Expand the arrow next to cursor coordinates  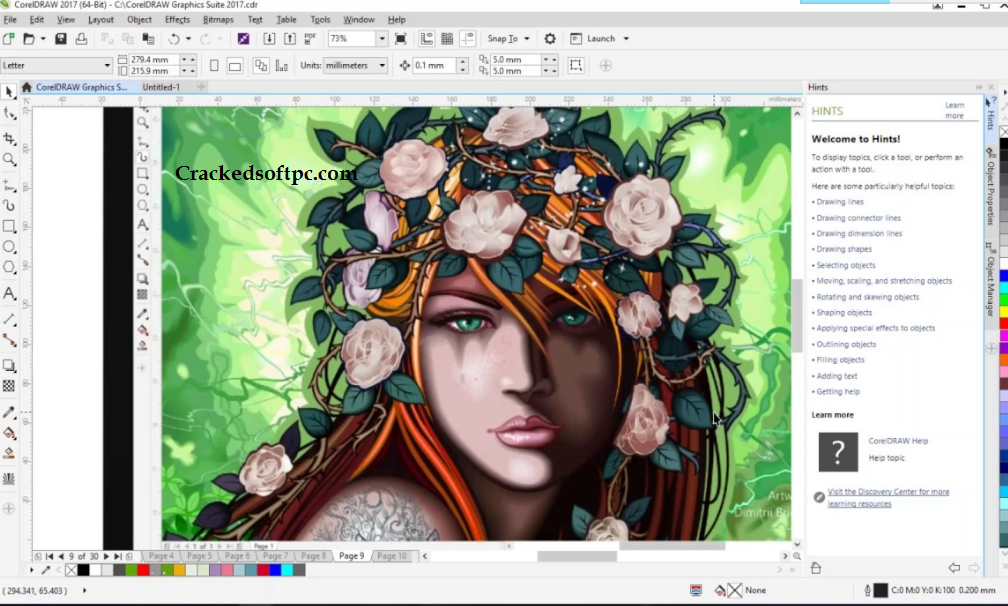[84, 590]
